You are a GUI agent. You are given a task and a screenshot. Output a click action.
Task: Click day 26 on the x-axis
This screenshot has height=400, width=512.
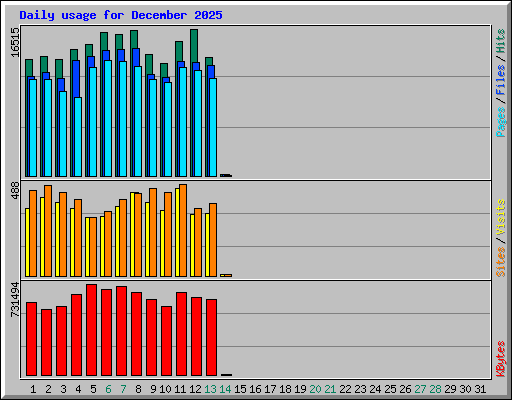[405, 389]
